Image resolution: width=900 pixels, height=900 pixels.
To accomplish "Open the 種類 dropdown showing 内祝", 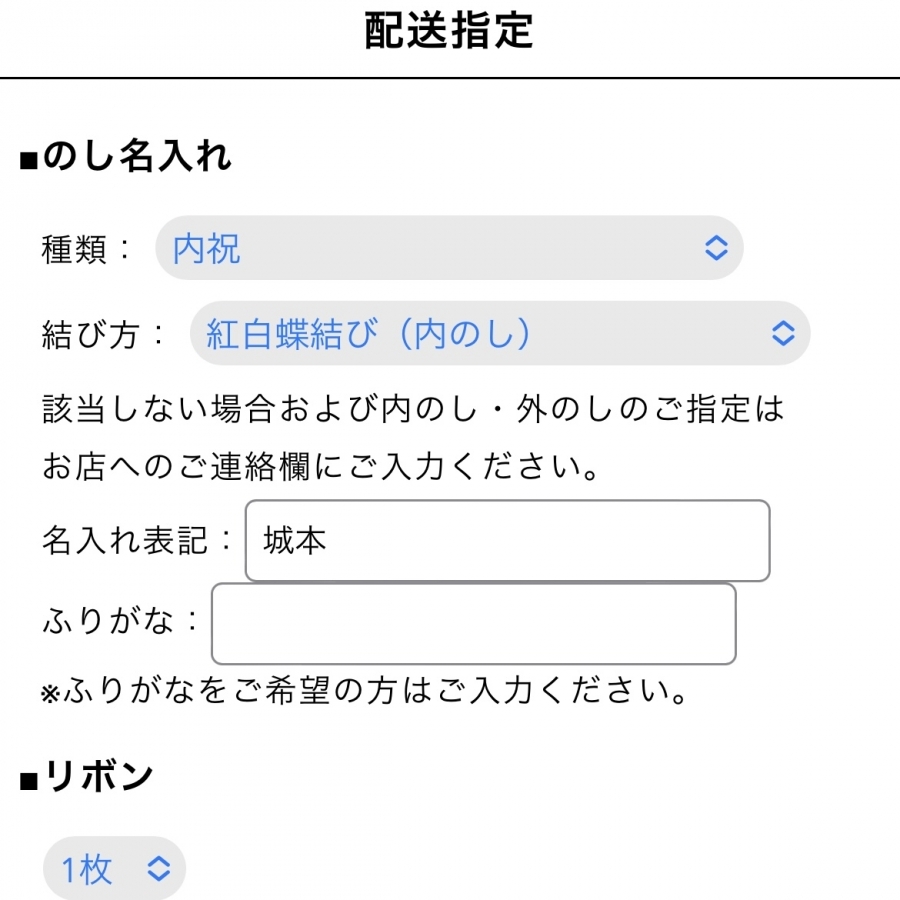I will tap(448, 248).
